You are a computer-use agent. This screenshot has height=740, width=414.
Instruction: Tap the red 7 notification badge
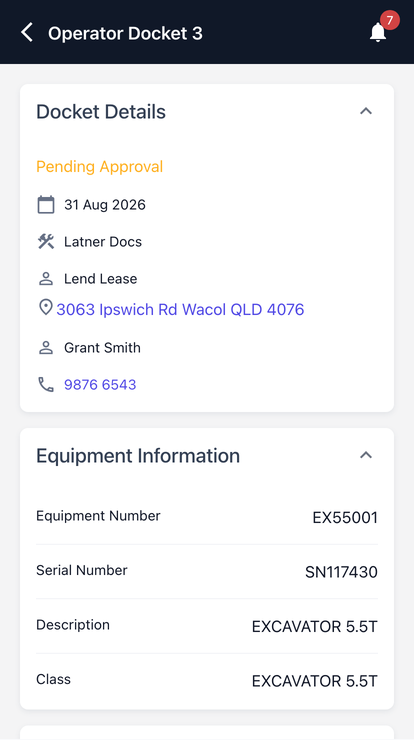pyautogui.click(x=390, y=20)
